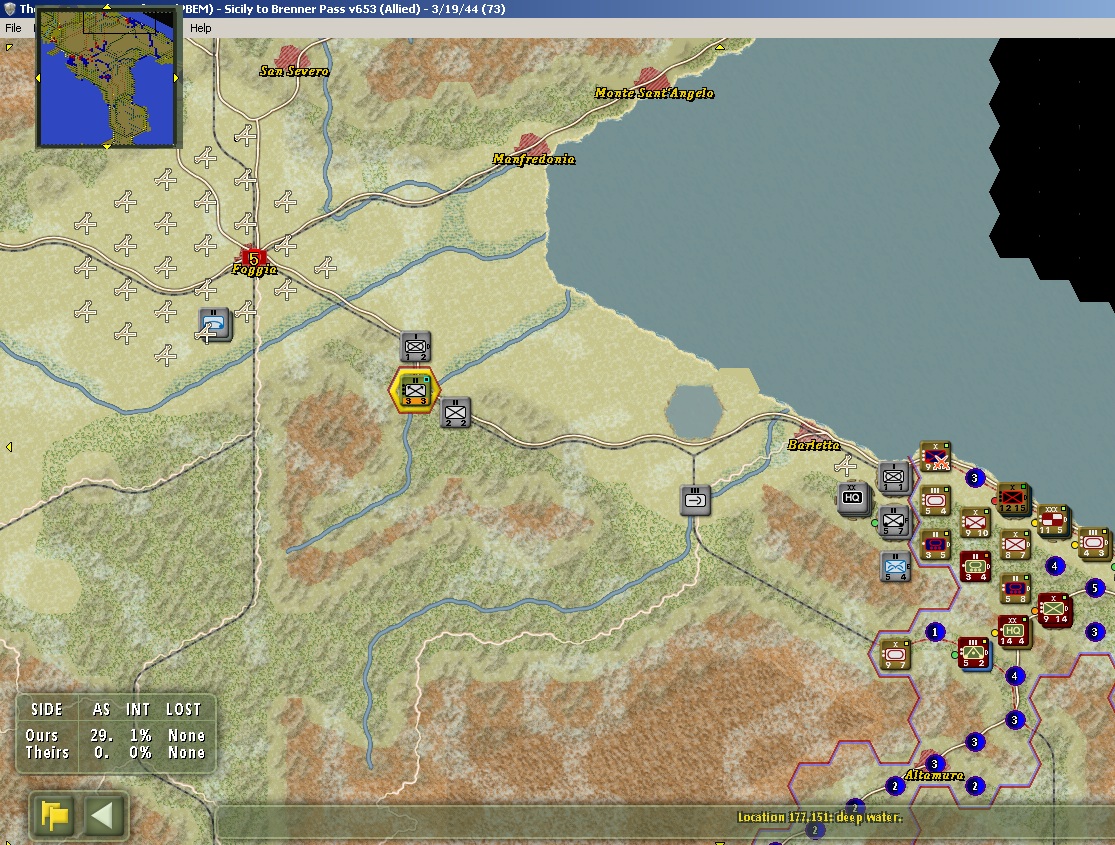Viewport: 1115px width, 845px height.
Task: Click the map scroll arrow at left edge
Action: [x=9, y=447]
